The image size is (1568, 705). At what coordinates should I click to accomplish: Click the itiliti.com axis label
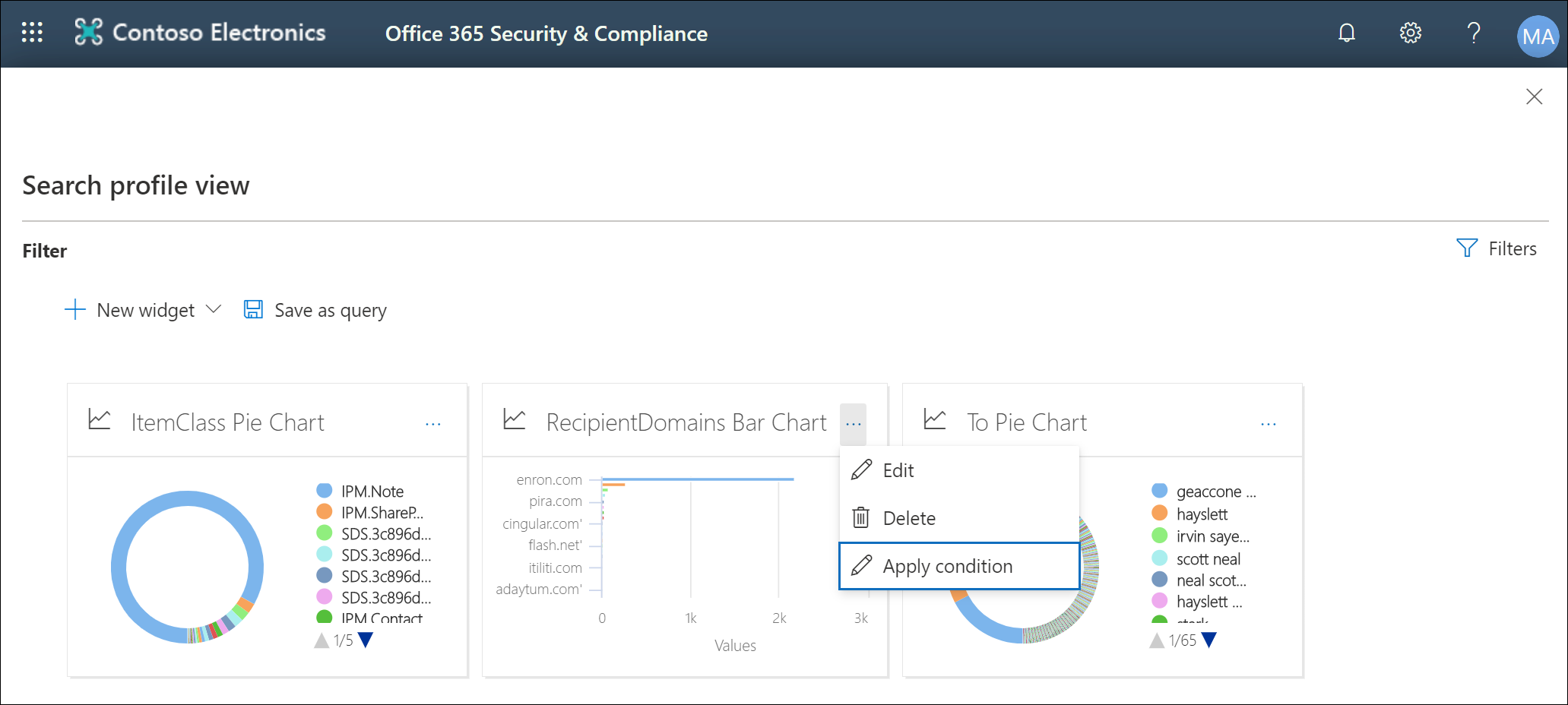click(556, 567)
